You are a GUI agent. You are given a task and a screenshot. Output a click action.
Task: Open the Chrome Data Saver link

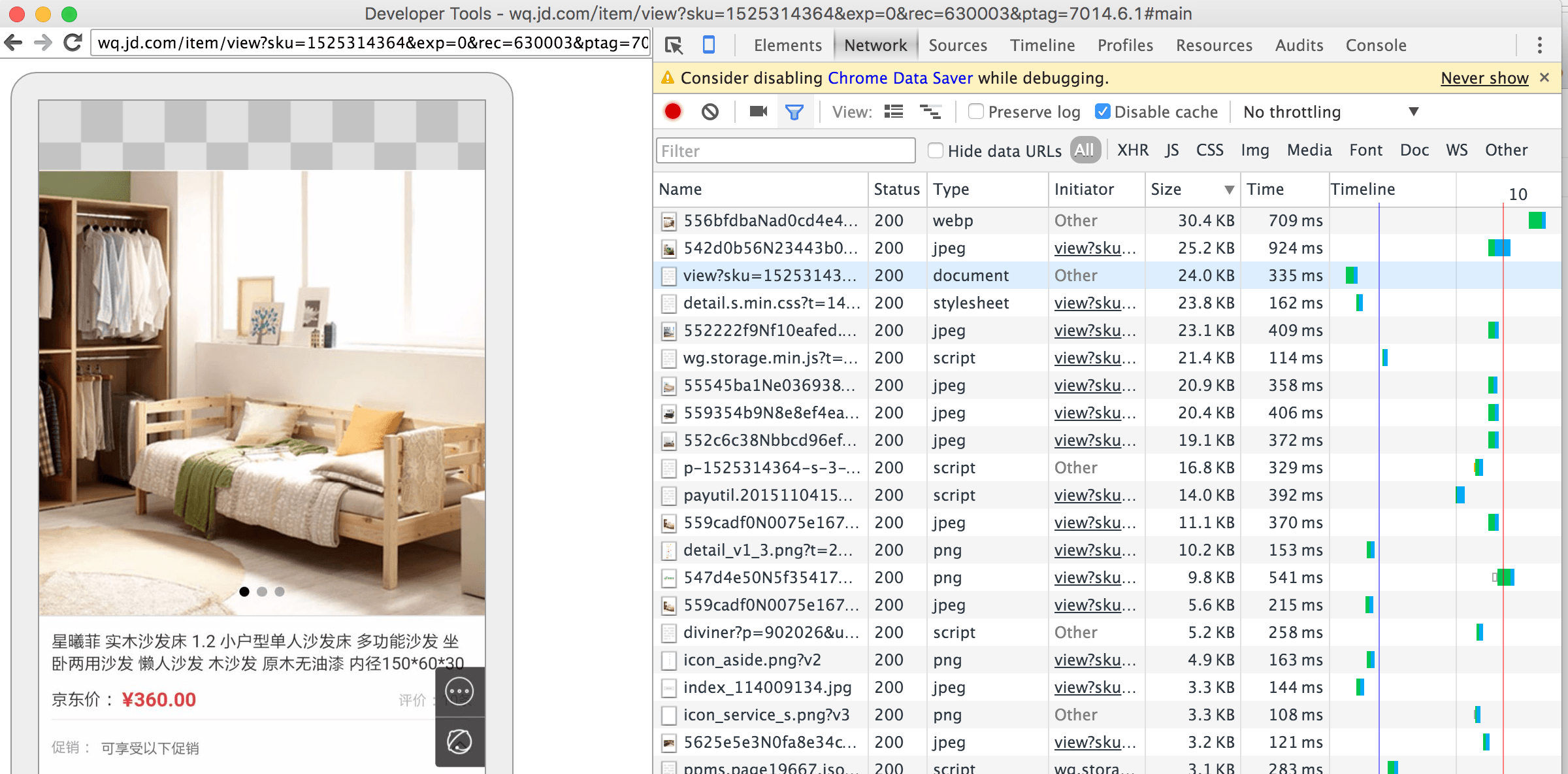(900, 78)
